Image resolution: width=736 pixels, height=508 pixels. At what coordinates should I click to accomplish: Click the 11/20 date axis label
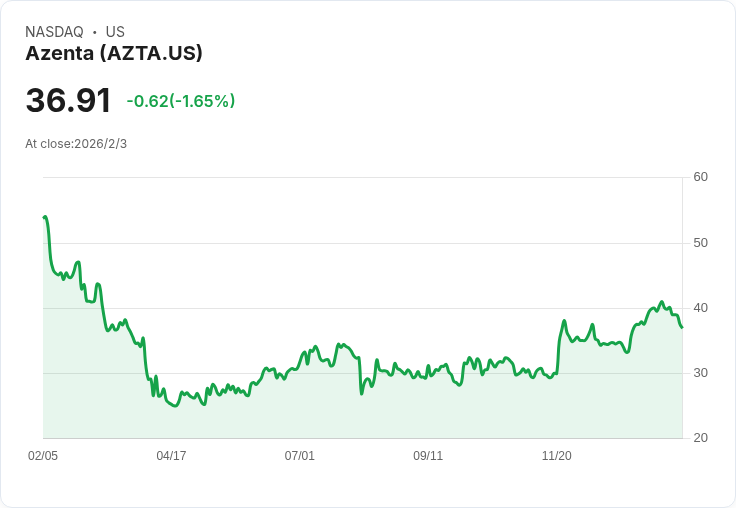[556, 456]
